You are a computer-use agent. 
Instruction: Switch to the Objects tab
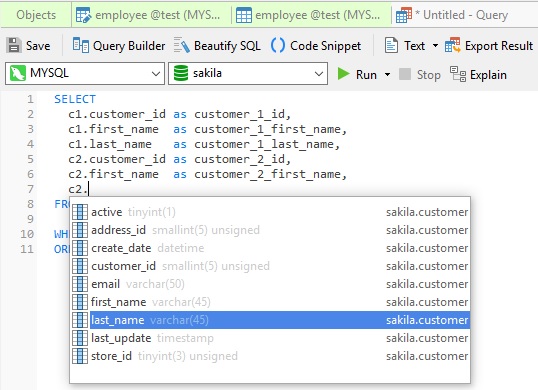point(36,15)
